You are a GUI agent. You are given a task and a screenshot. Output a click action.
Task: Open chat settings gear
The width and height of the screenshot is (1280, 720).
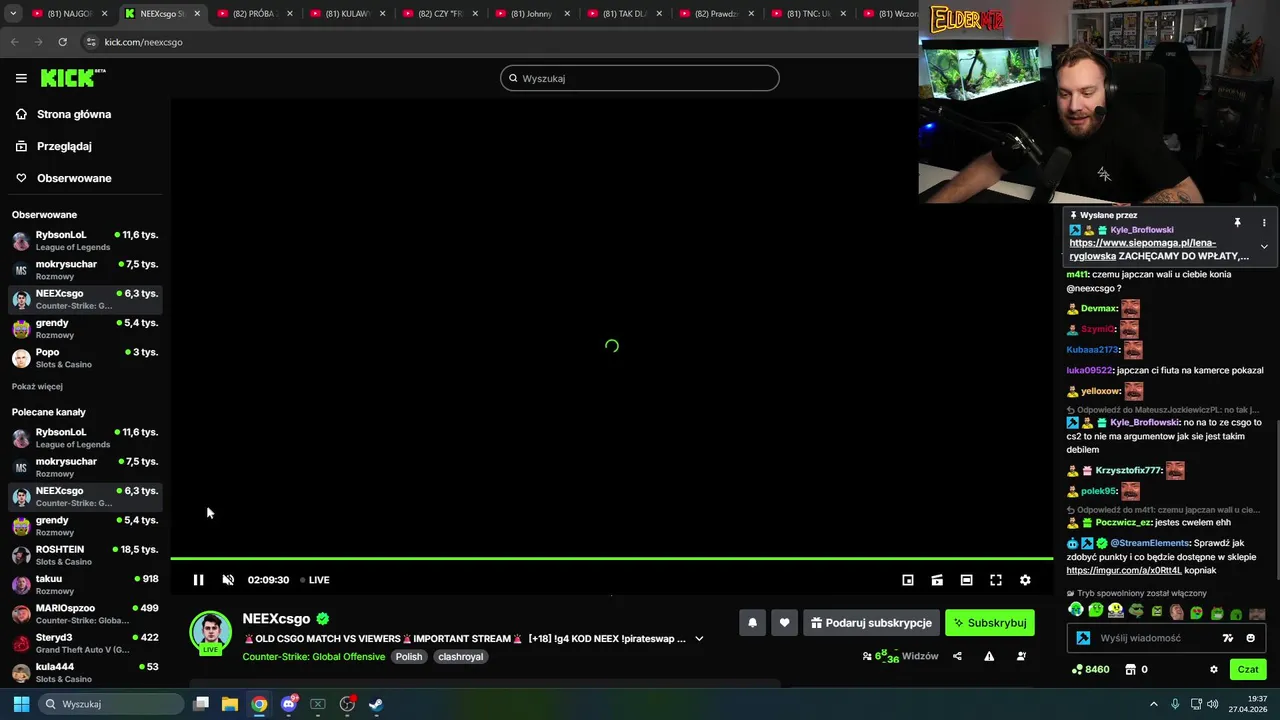tap(1214, 669)
